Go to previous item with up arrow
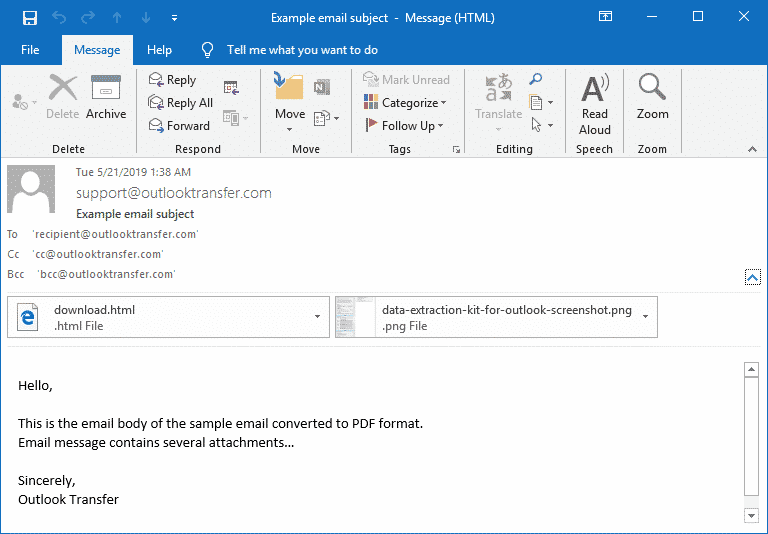 (x=117, y=18)
